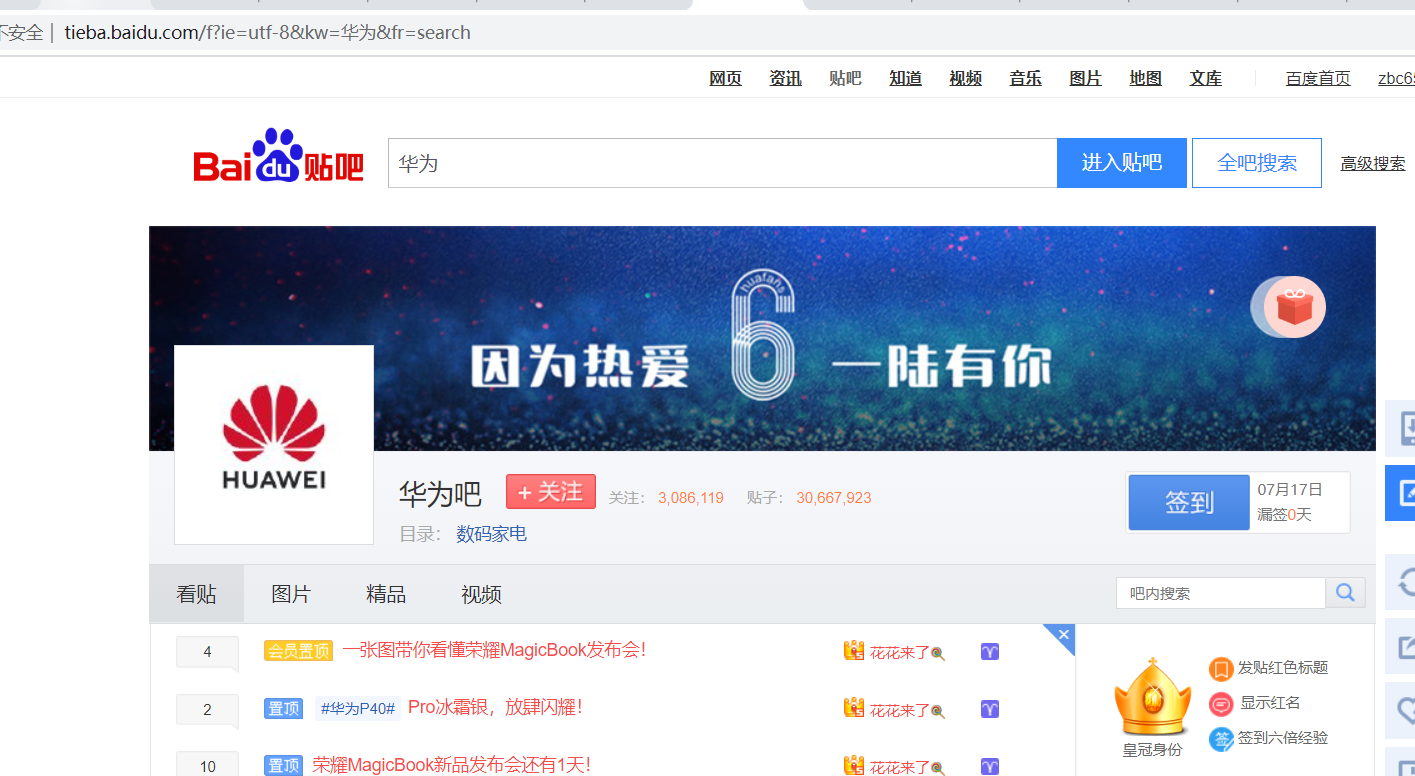
Task: Open post Pro冰霜银,放肆闪耀!
Action: click(x=495, y=707)
